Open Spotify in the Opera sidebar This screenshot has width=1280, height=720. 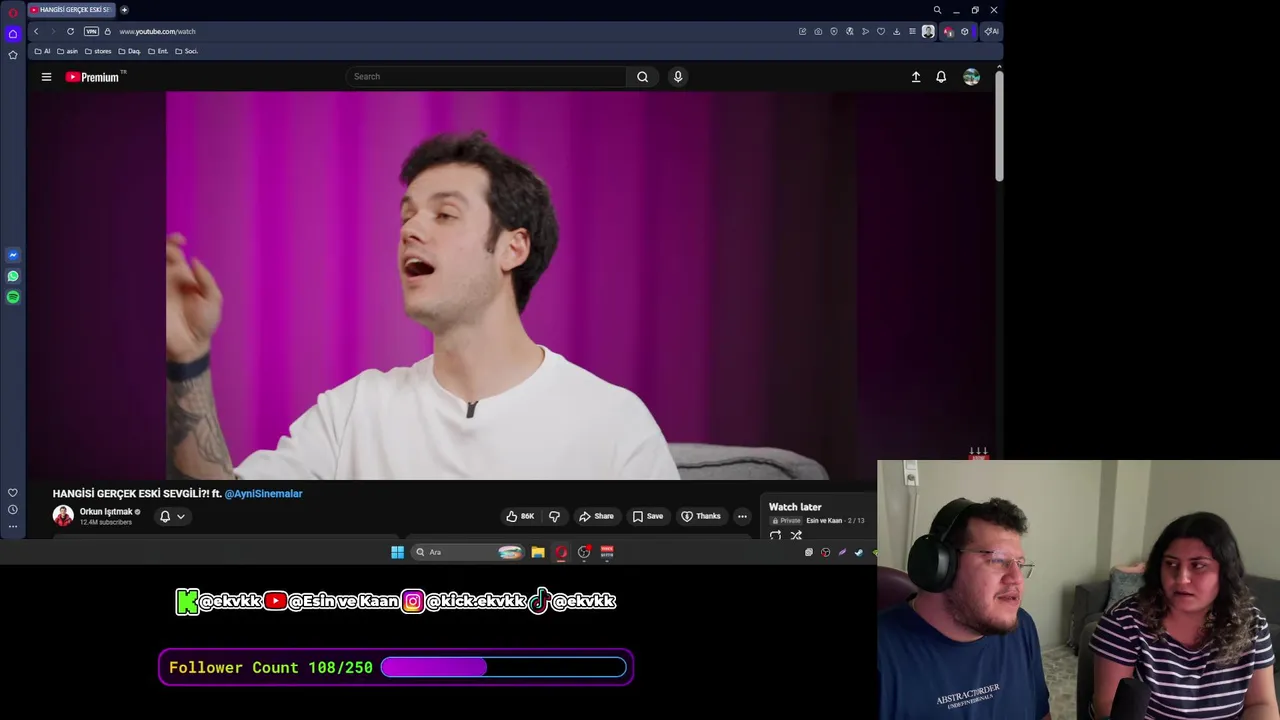pos(13,297)
